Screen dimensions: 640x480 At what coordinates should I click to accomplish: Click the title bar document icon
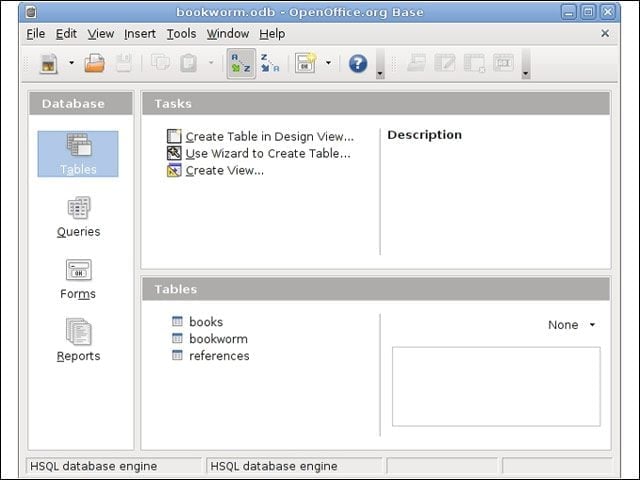click(31, 12)
